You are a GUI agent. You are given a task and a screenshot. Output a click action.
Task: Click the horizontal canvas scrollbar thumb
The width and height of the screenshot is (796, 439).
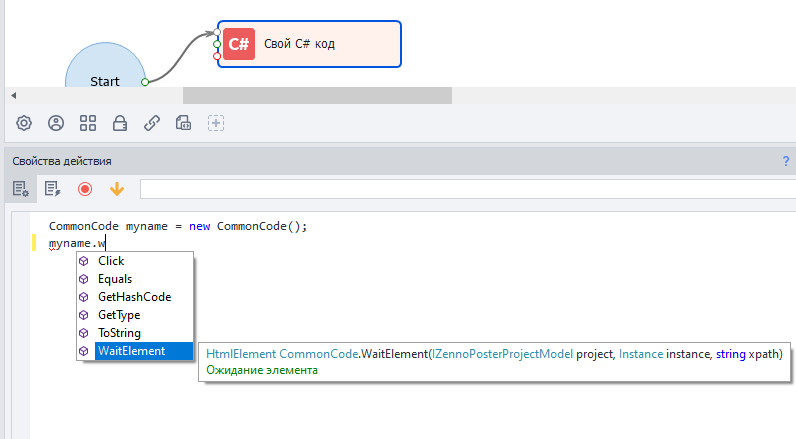(x=317, y=95)
